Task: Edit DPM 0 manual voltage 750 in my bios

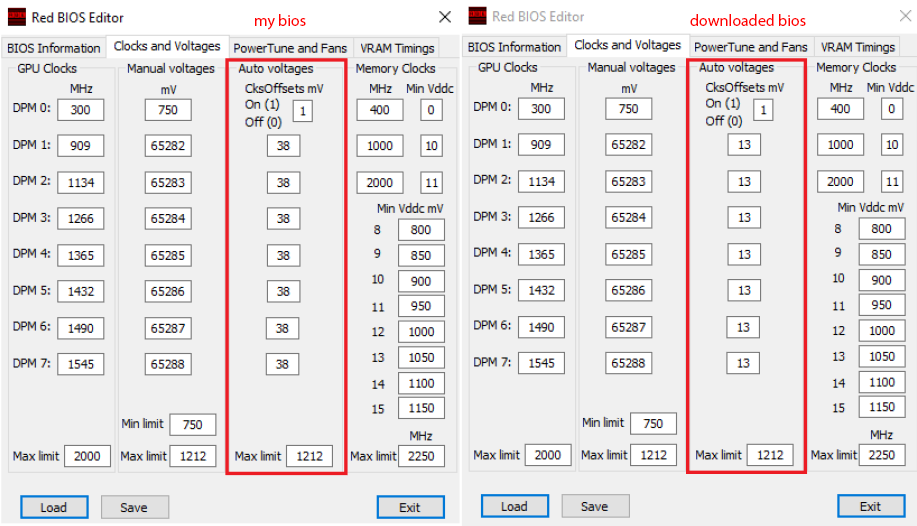Action: tap(168, 109)
